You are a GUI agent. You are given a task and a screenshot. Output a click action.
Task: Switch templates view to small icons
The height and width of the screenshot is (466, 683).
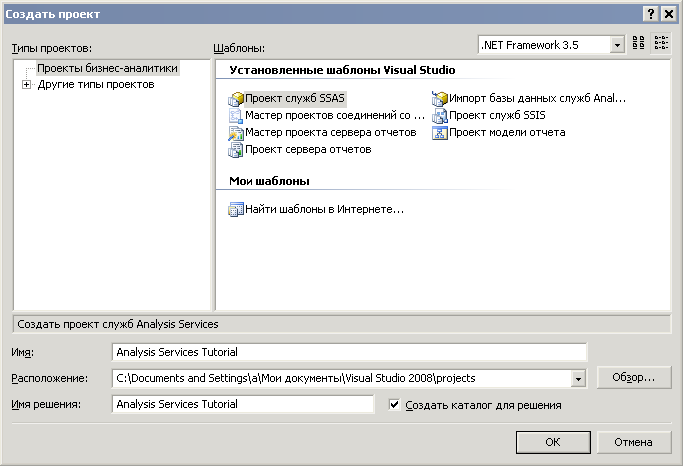[x=661, y=43]
